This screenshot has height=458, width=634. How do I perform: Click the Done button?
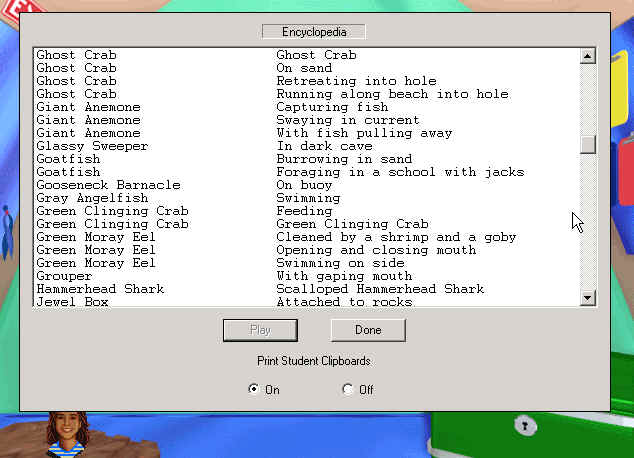(x=368, y=330)
